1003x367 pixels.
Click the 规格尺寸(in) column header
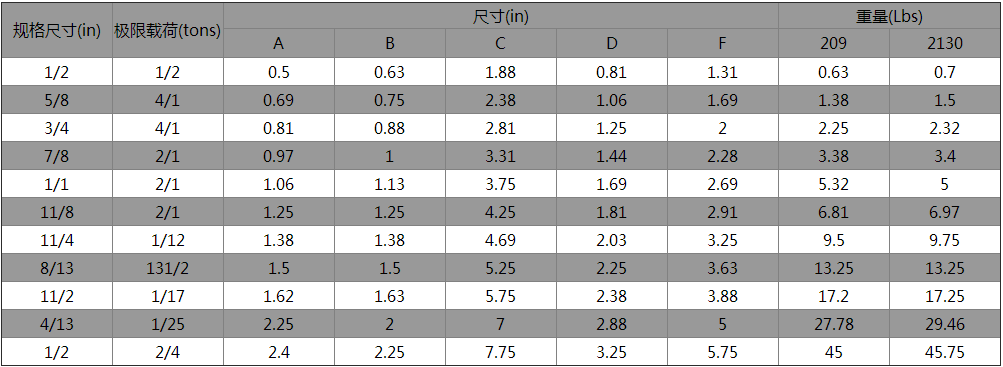(56, 30)
